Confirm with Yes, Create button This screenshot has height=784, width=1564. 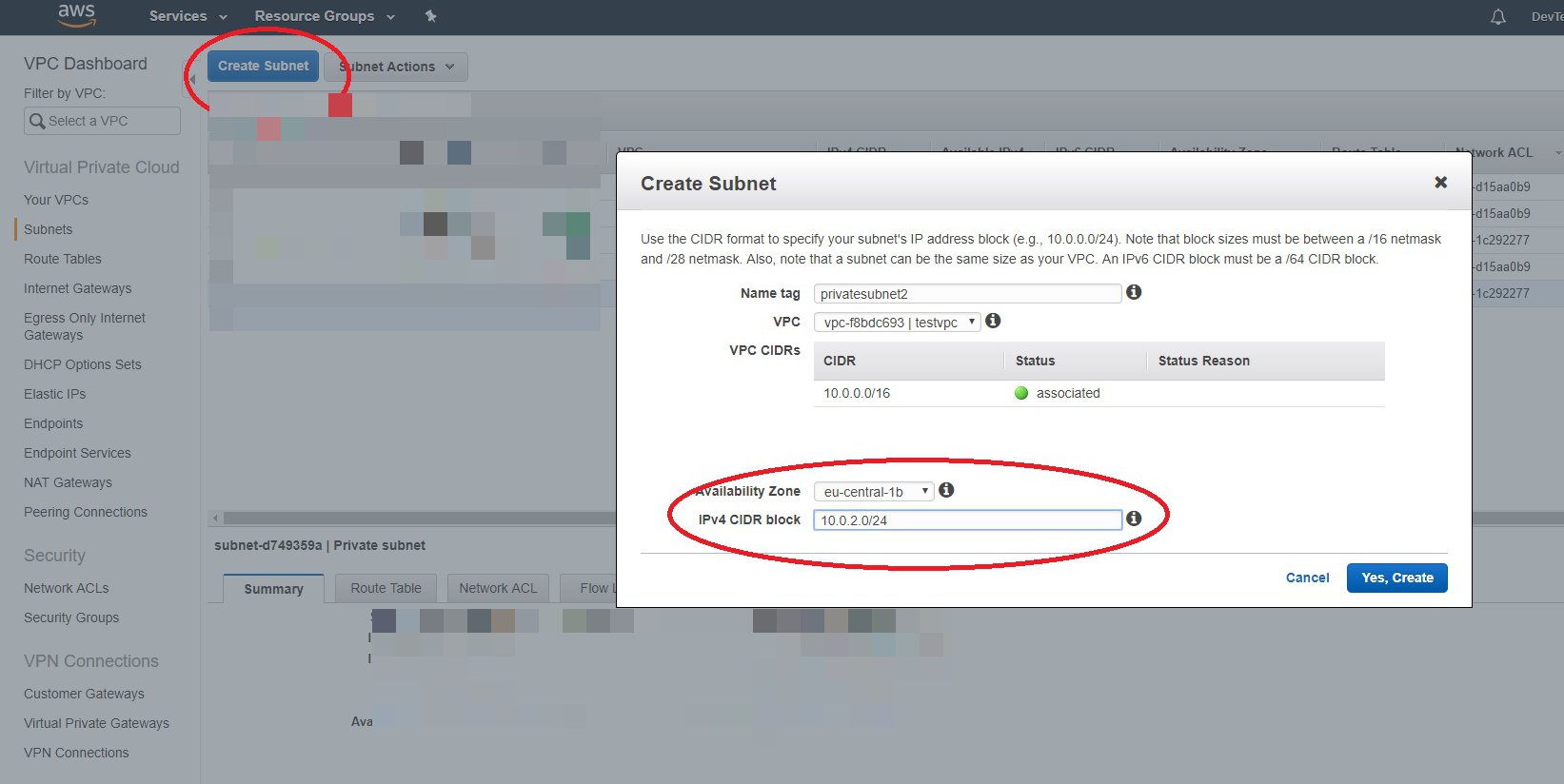[1396, 578]
